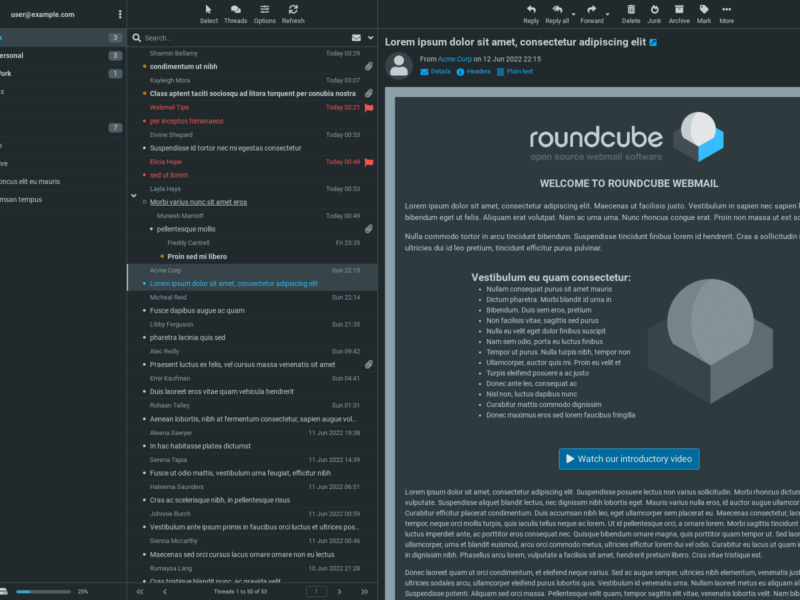Open the Forward dropdown arrow
Viewport: 800px width, 600px height.
coord(608,14)
